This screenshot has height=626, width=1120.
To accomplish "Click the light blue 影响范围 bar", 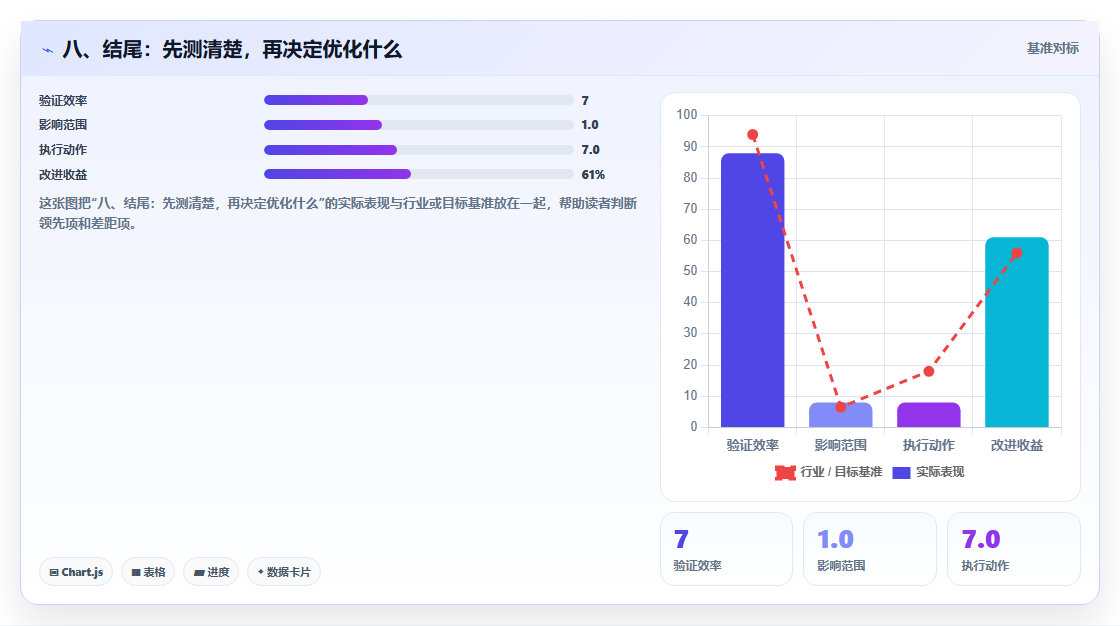I will (840, 415).
